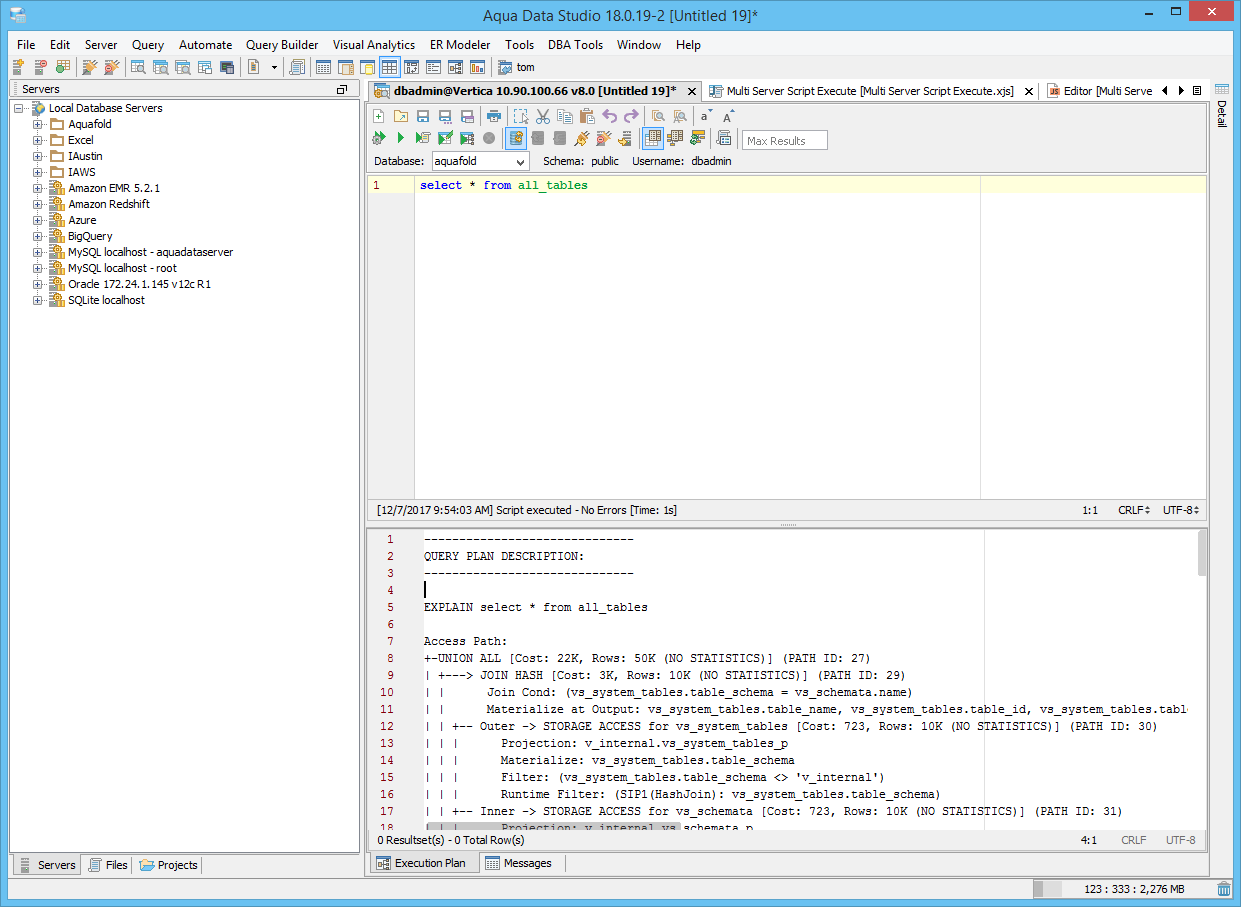Viewport: 1241px width, 907px height.
Task: Toggle the grid results view button in editor toolbar
Action: [652, 138]
